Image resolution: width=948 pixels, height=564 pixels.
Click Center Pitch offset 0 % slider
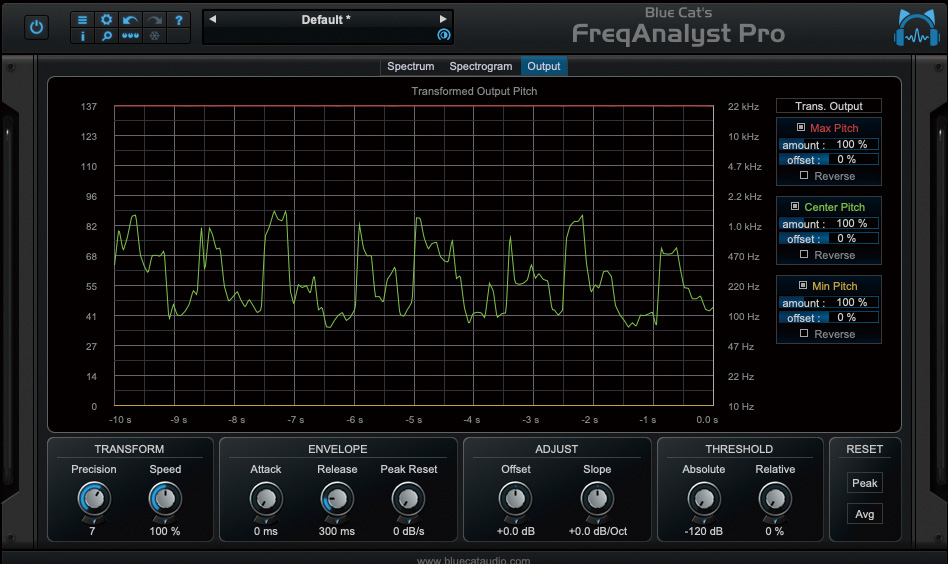pos(828,239)
